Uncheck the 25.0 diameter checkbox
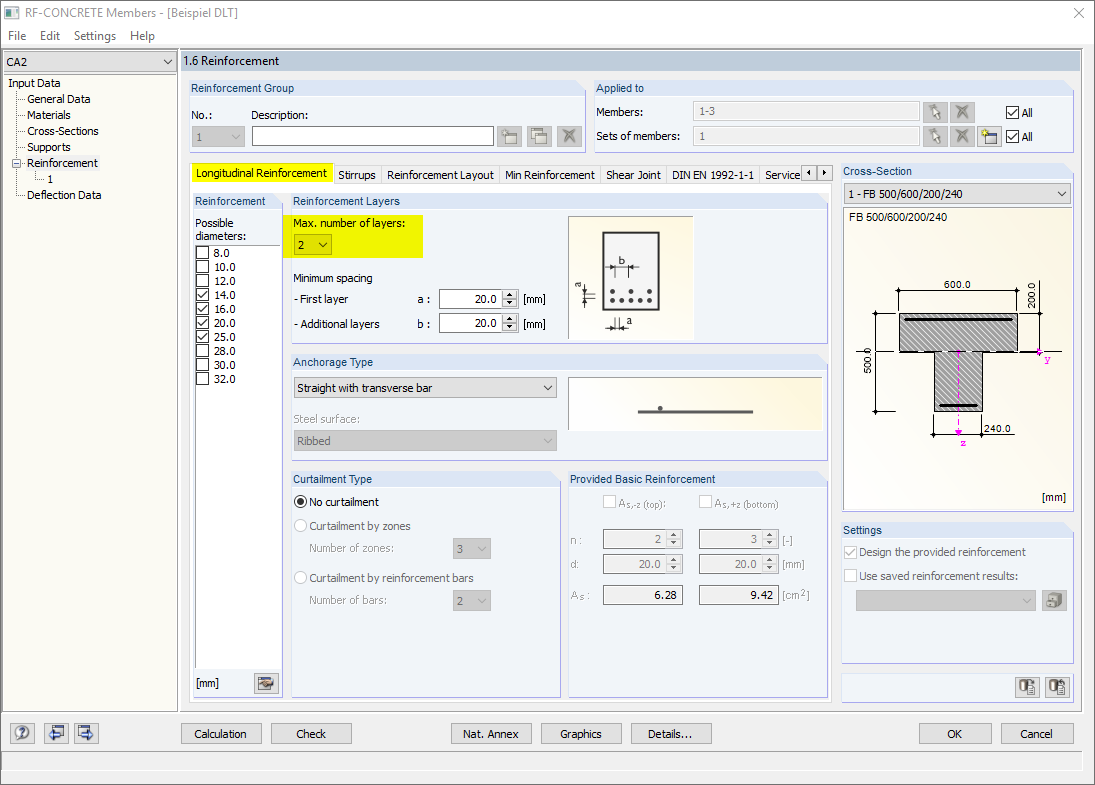The image size is (1095, 785). click(203, 337)
